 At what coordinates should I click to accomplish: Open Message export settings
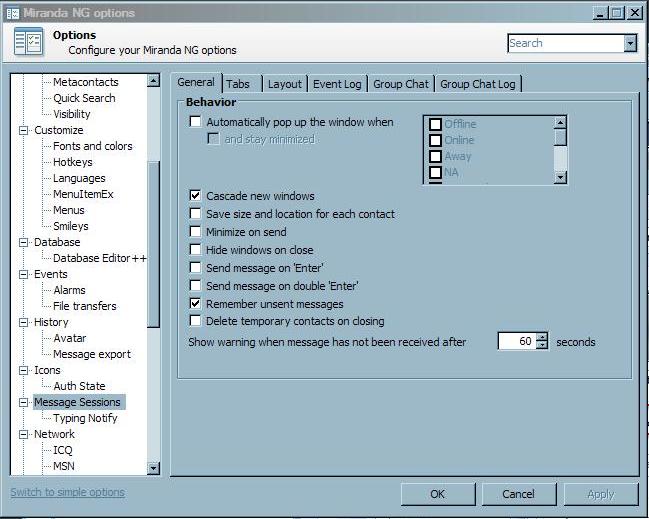92,355
